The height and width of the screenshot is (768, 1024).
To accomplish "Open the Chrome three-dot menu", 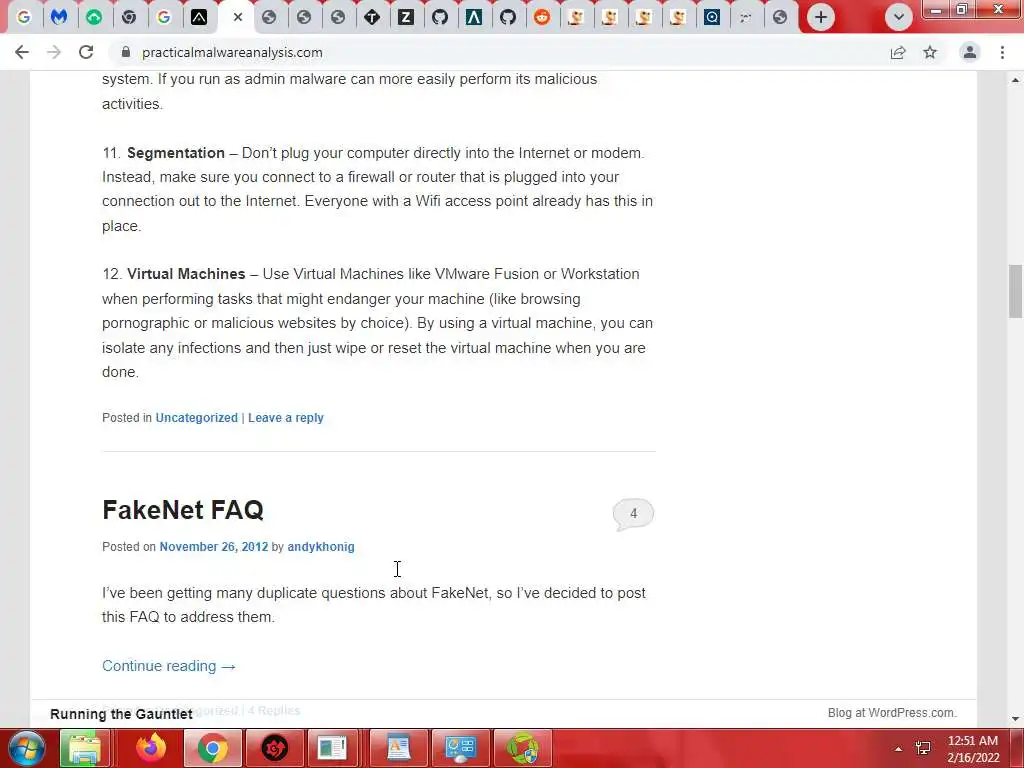I will (1002, 52).
